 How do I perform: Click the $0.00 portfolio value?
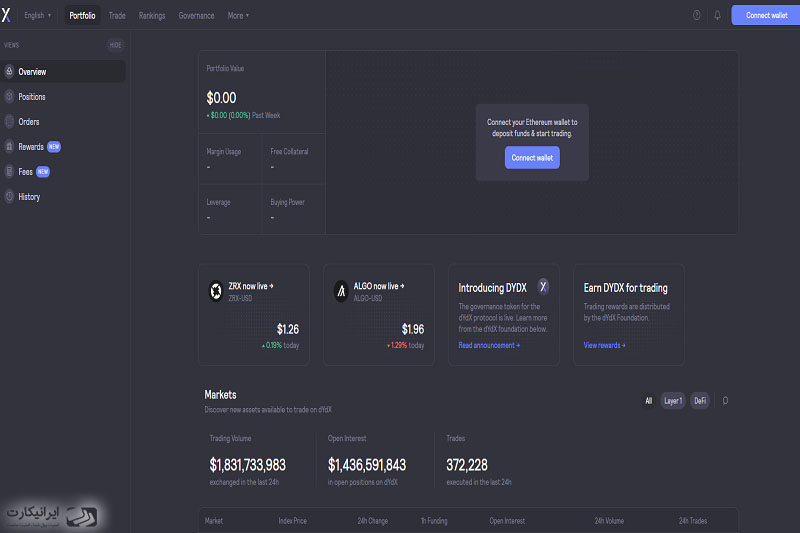(x=221, y=98)
